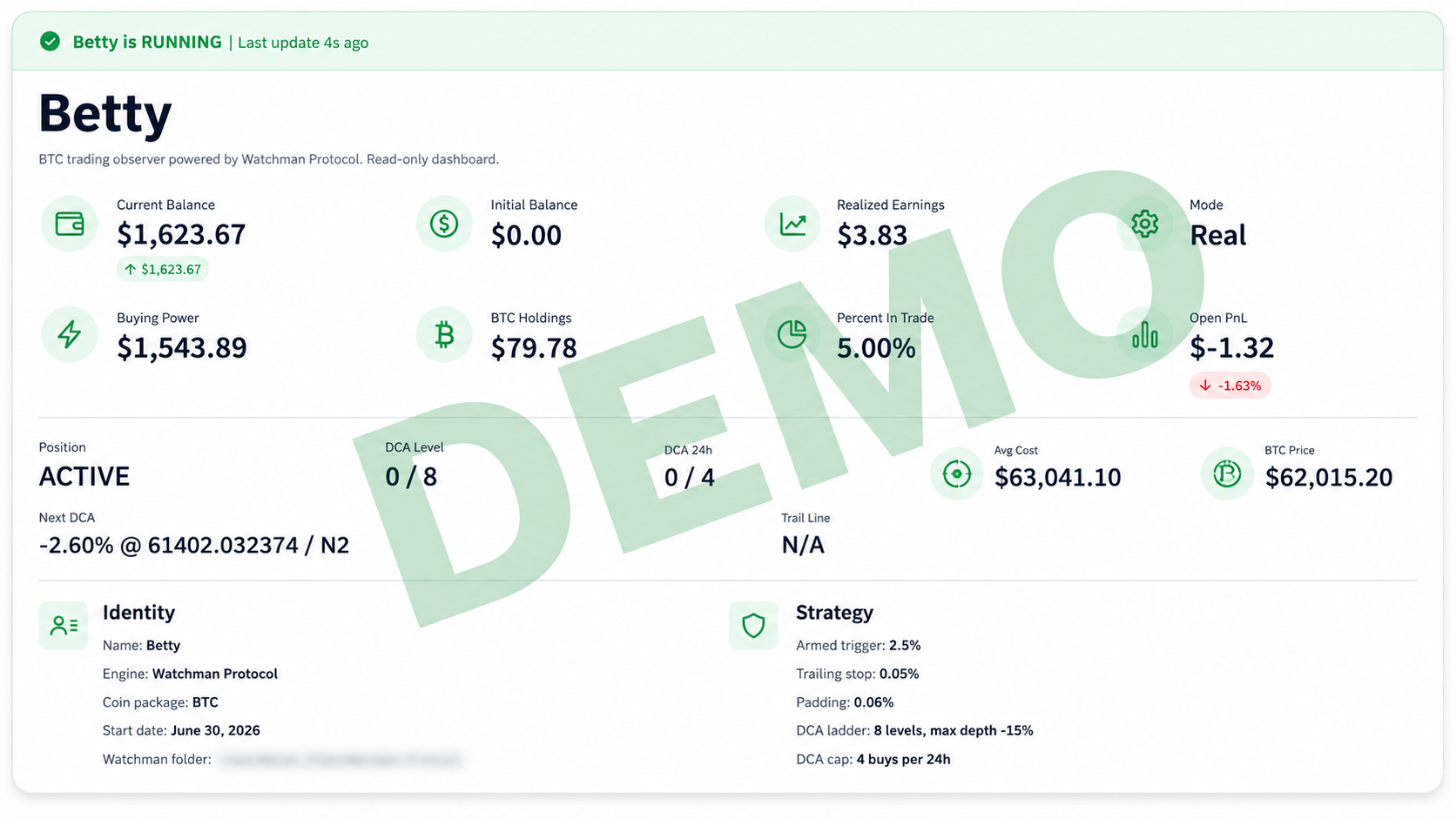This screenshot has width=1456, height=819.
Task: Click the "Armed trigger: 2.5%" line
Action: pos(859,646)
